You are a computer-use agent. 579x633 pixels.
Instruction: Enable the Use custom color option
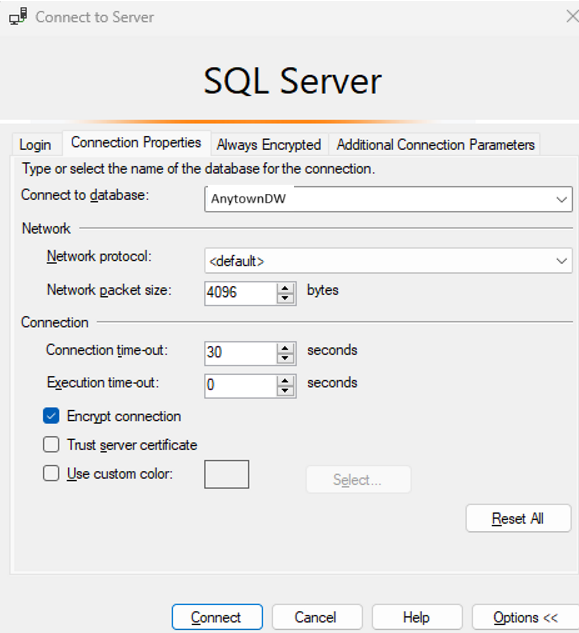pos(51,473)
